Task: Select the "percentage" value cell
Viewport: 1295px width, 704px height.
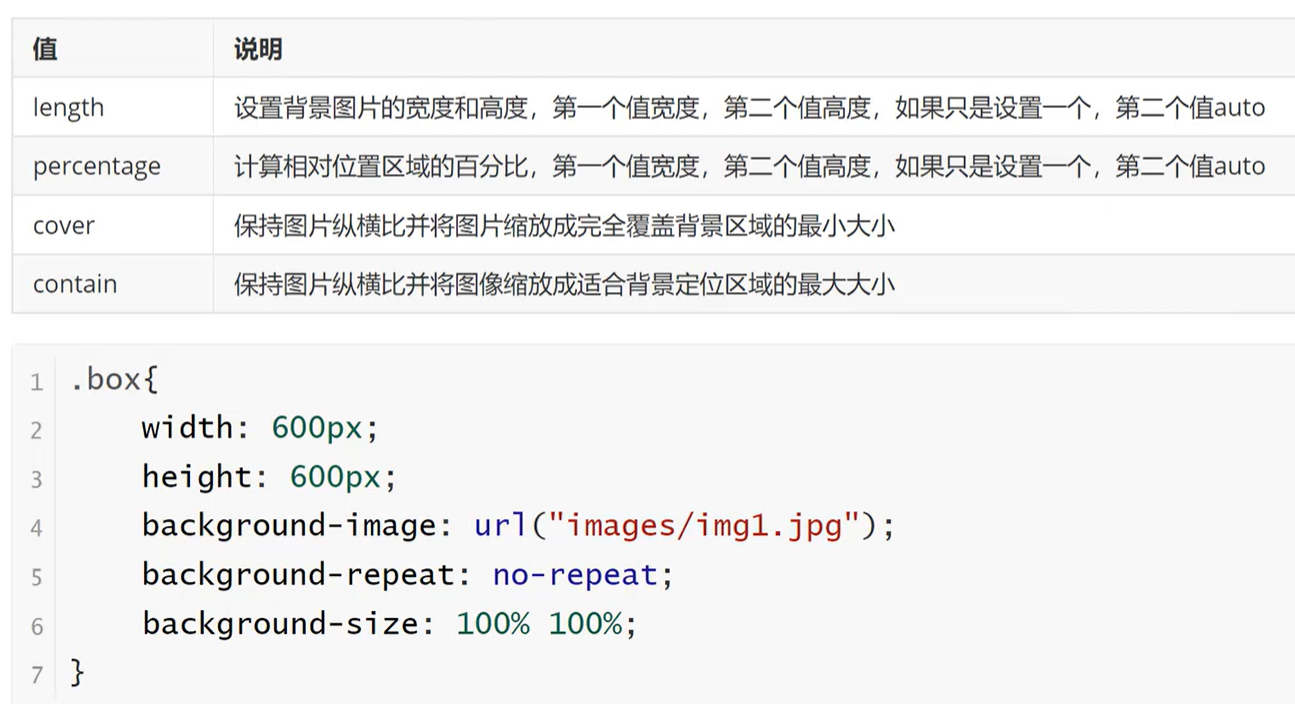Action: pos(96,166)
